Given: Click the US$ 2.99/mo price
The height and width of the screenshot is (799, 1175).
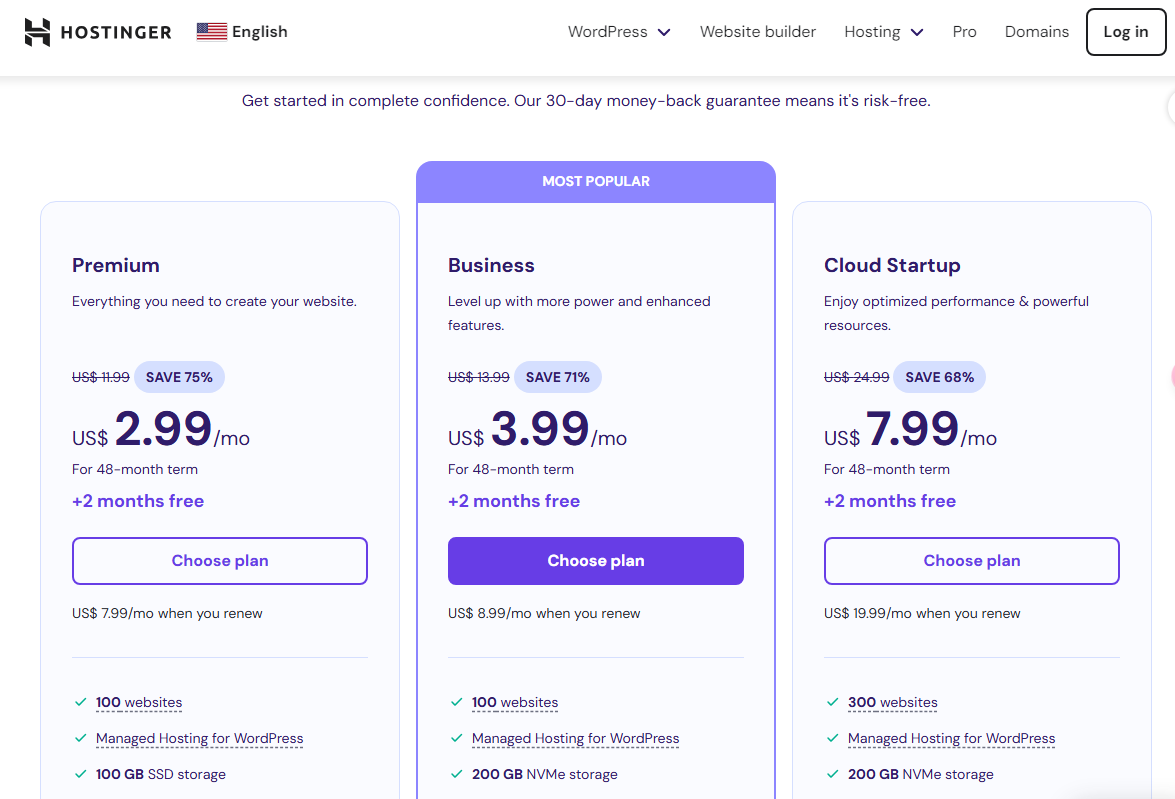Looking at the screenshot, I should click(x=161, y=430).
